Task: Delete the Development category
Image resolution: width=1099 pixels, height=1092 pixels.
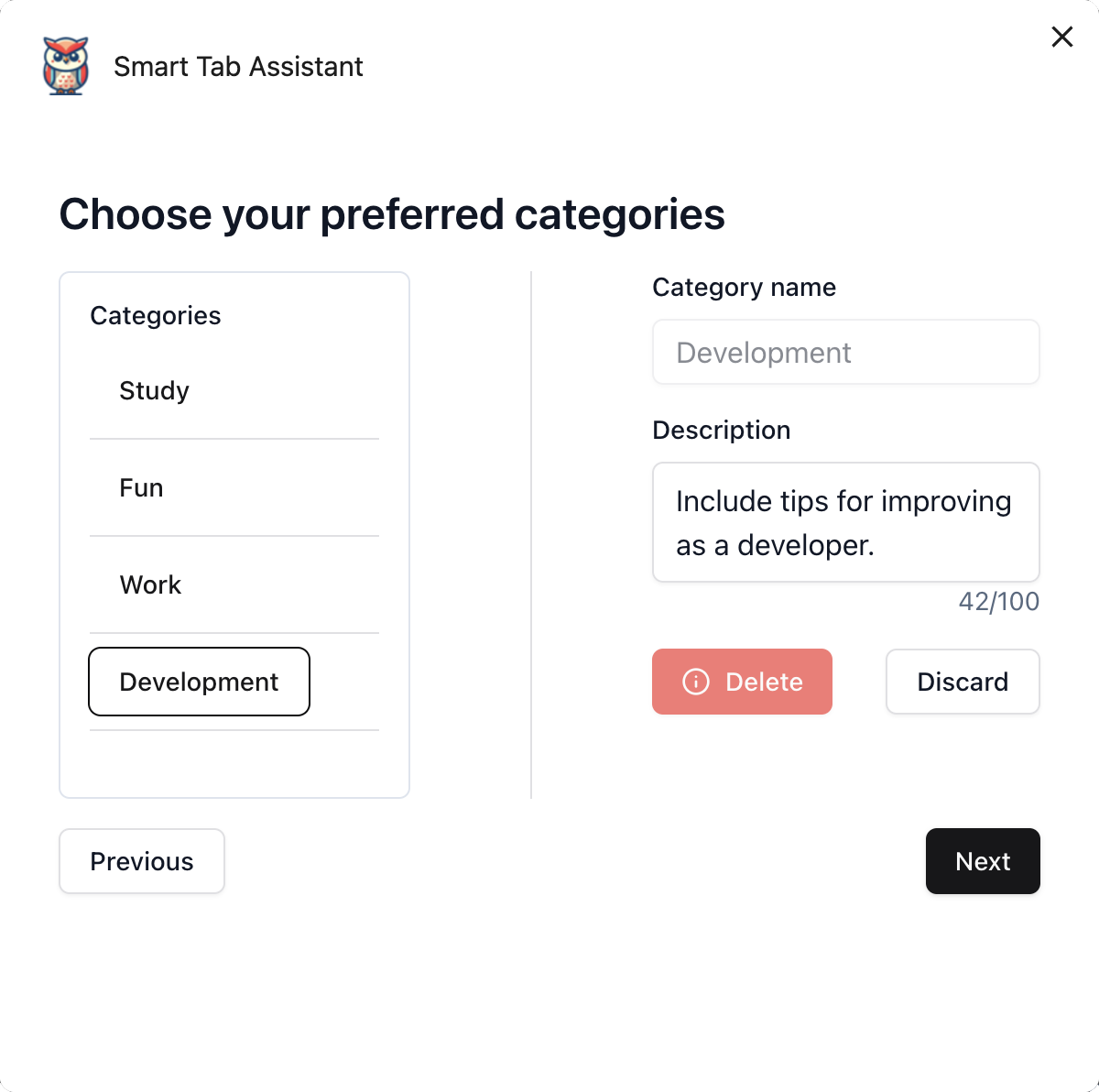Action: coord(742,682)
